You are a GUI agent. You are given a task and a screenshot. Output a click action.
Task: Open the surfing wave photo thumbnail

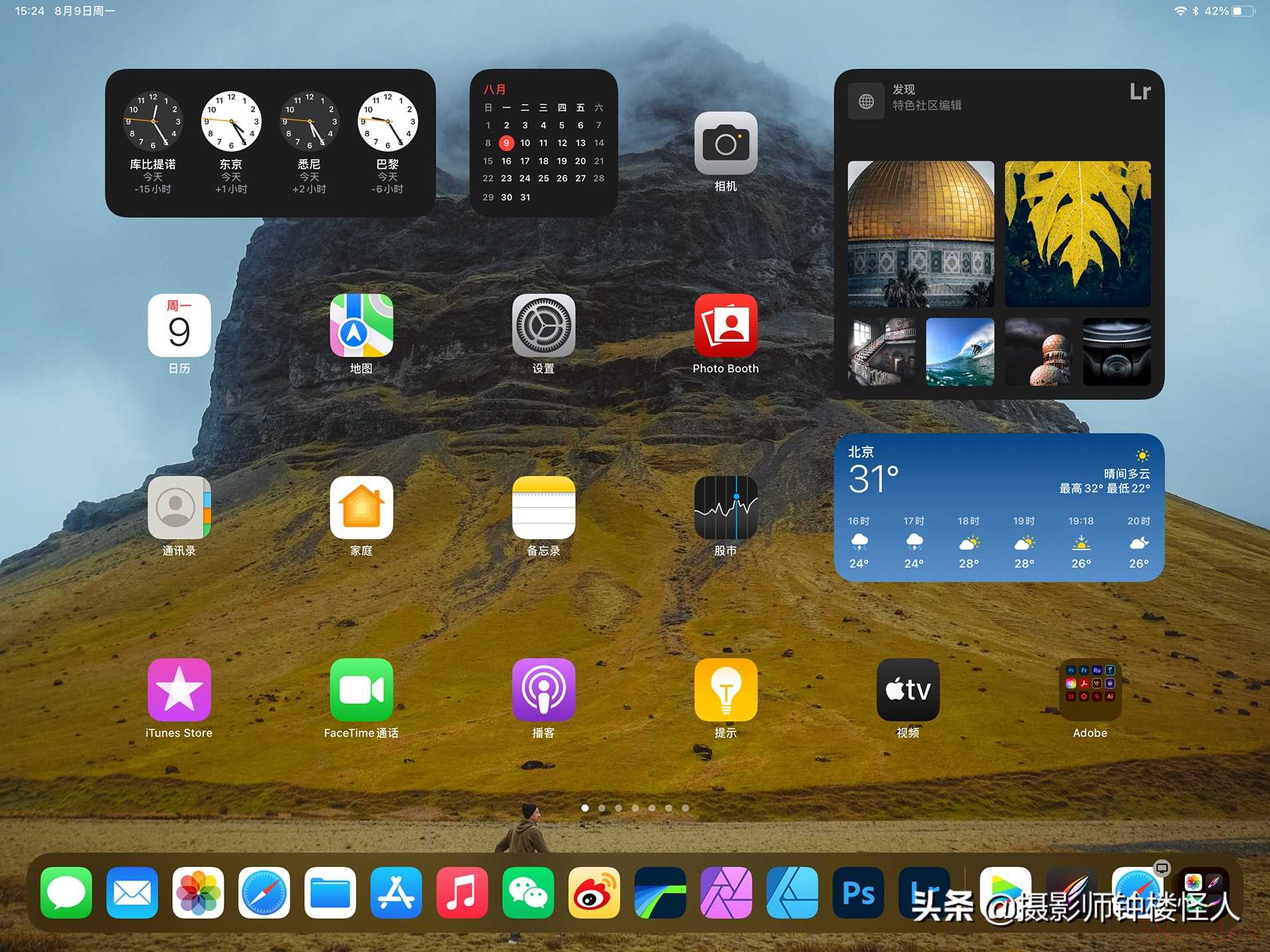pos(960,352)
